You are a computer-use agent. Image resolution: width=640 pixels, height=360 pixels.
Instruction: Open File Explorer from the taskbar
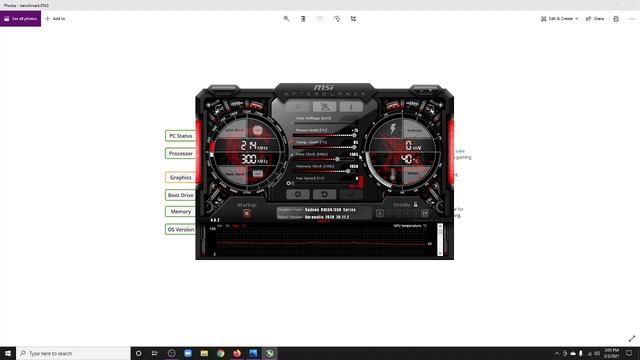point(204,353)
